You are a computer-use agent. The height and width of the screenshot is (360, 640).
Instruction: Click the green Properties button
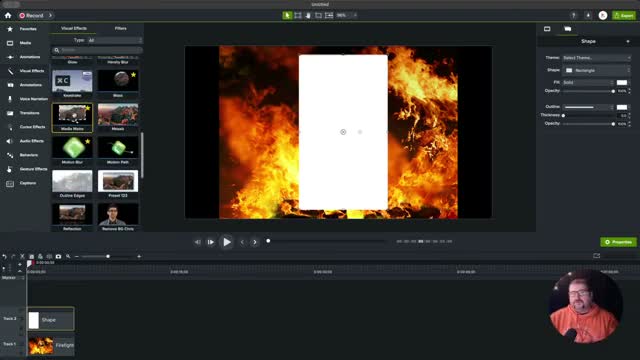coord(618,242)
